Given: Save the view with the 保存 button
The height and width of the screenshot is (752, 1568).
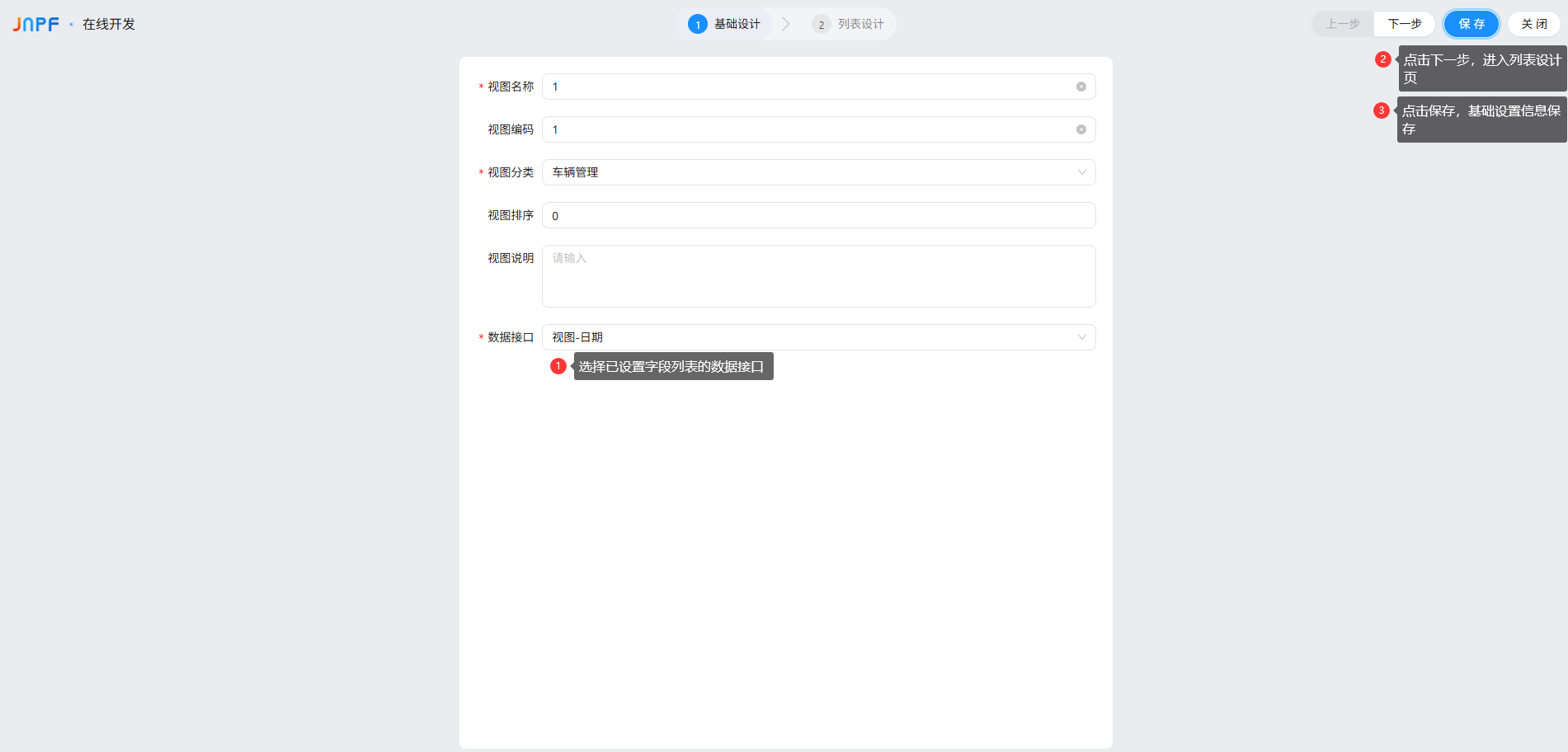Looking at the screenshot, I should [x=1471, y=24].
